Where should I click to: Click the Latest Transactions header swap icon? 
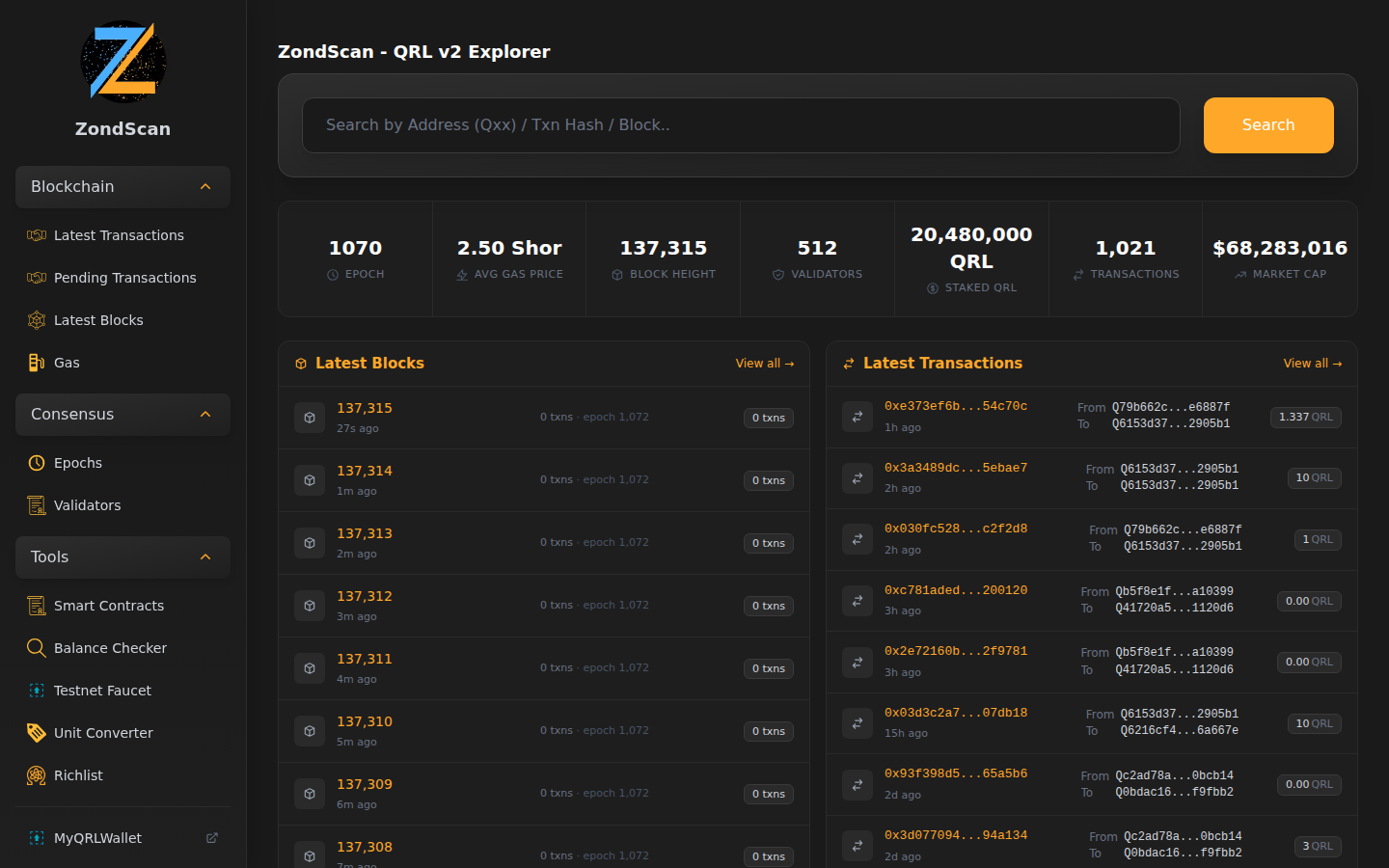click(x=849, y=364)
